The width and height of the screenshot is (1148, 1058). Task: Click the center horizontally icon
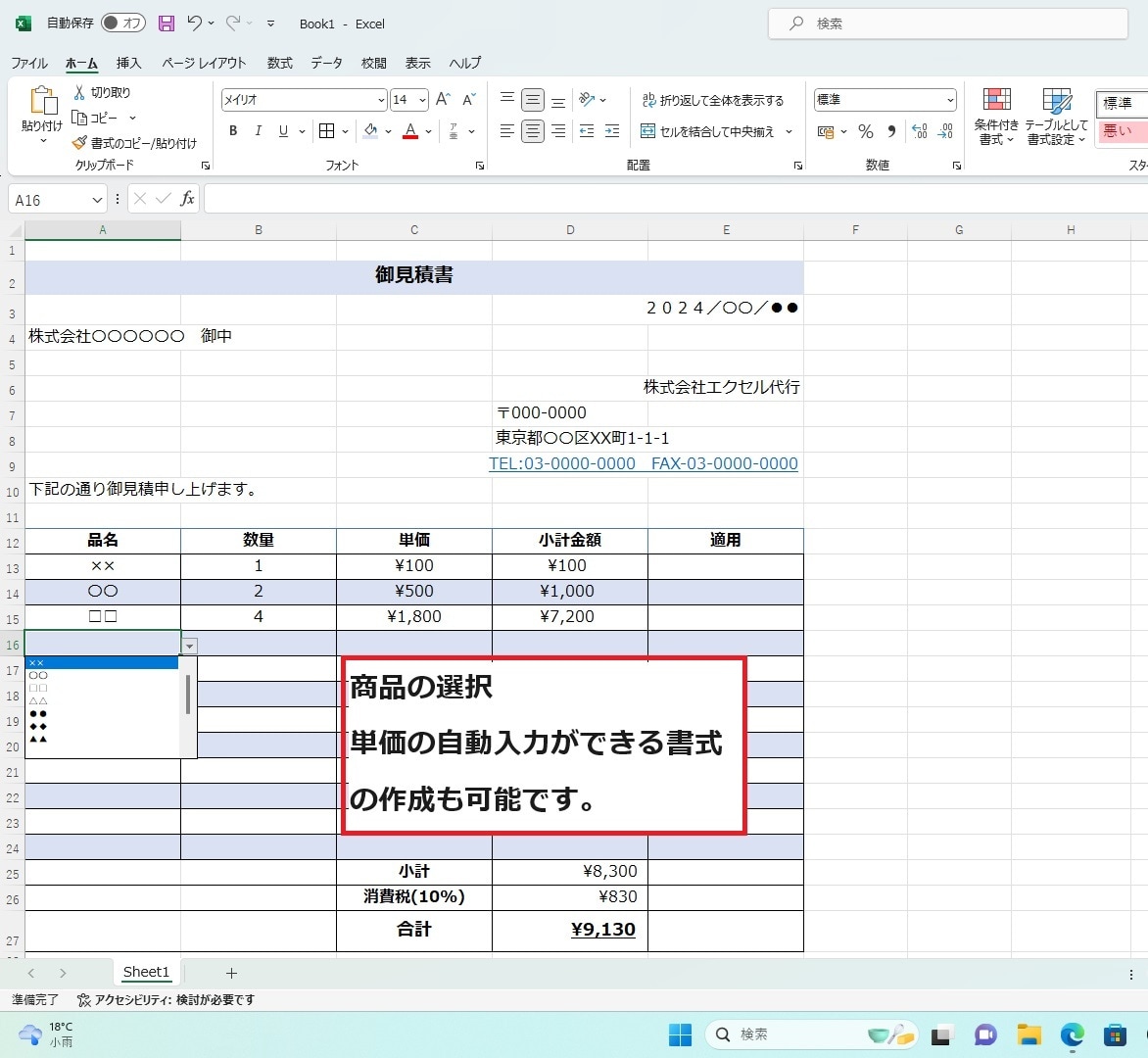point(532,131)
